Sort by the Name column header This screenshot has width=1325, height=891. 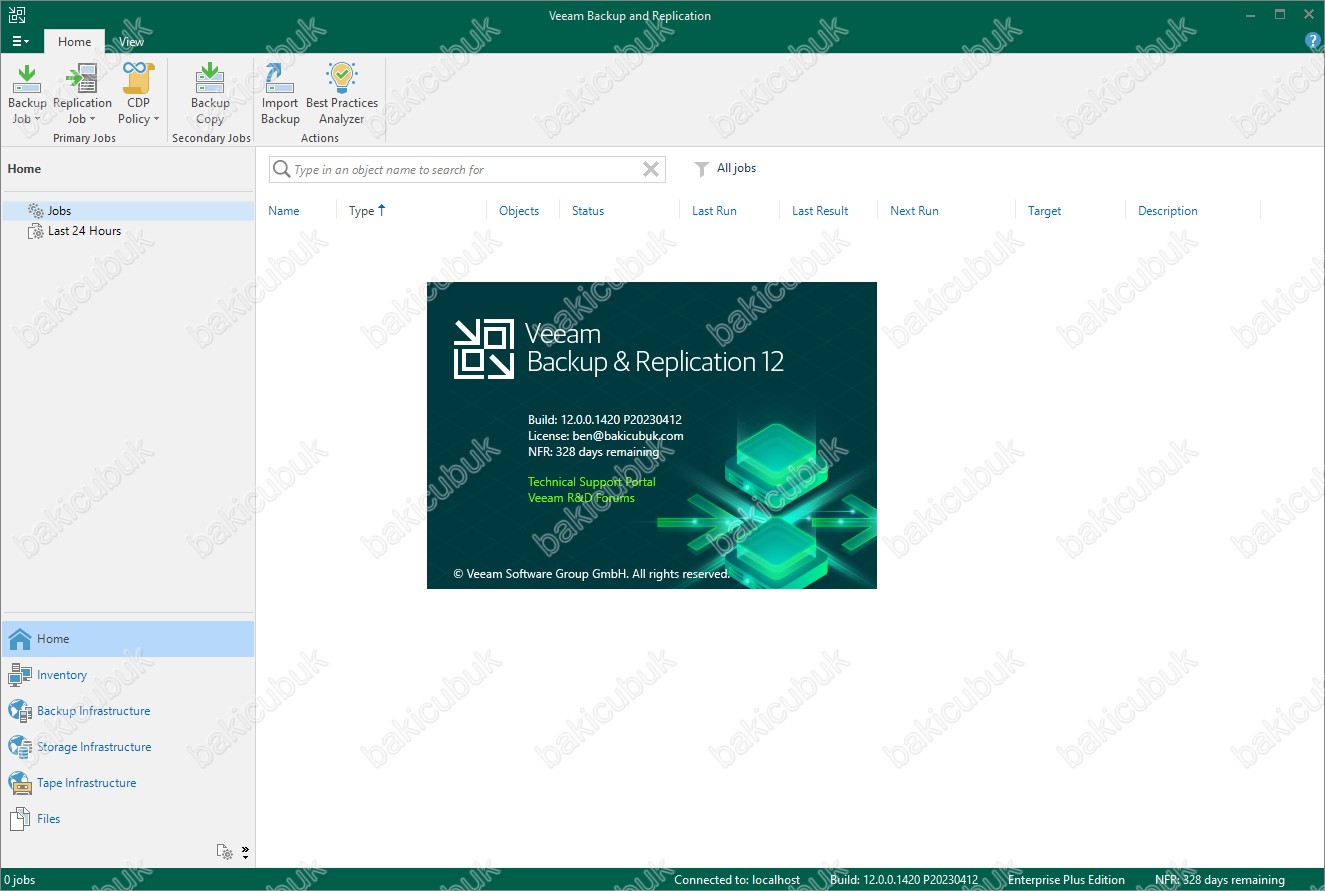284,211
